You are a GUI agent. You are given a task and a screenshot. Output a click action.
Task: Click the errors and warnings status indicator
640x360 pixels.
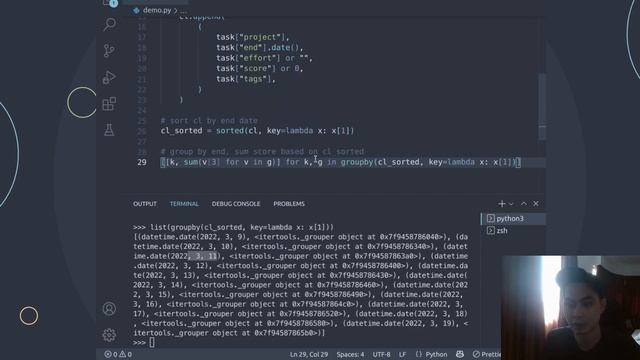click(x=118, y=354)
